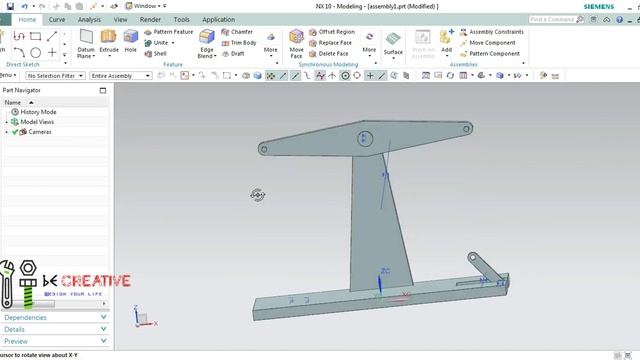
Task: Click the Undo arrow icon
Action: tap(25, 6)
